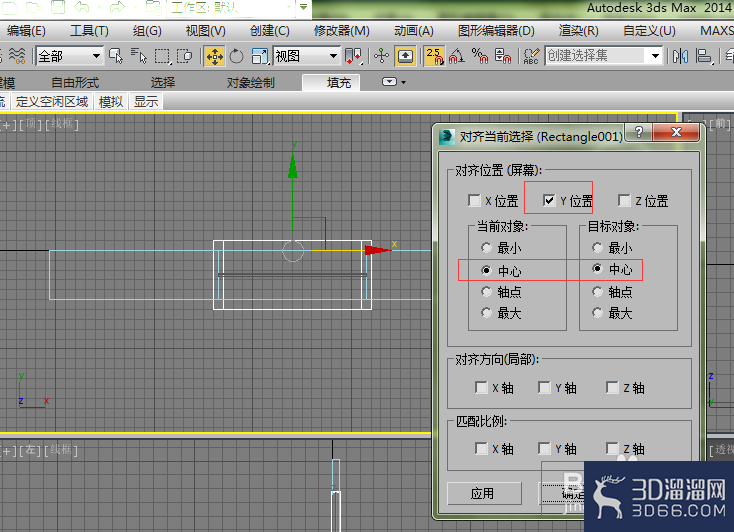Click the Select Object tool icon
This screenshot has height=532, width=734.
[x=115, y=56]
